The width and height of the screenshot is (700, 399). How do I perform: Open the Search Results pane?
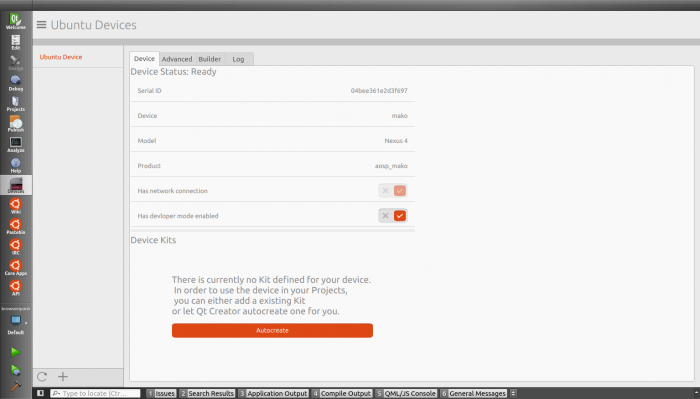(207, 393)
